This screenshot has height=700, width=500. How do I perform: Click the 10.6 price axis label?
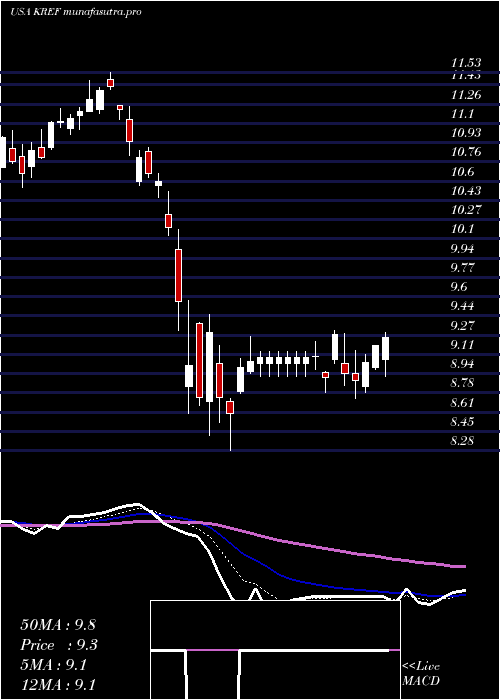tap(462, 172)
